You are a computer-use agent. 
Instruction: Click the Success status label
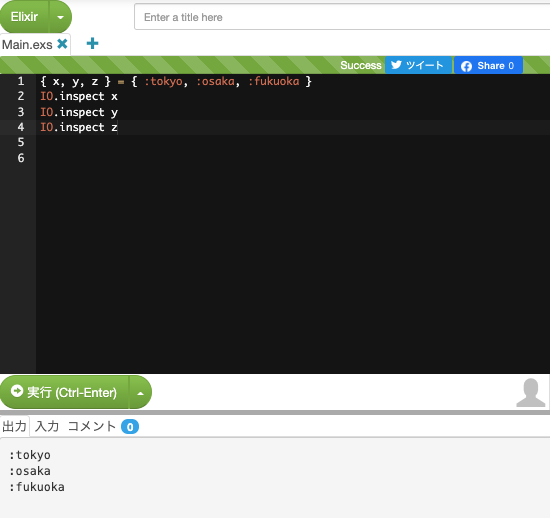click(x=361, y=65)
